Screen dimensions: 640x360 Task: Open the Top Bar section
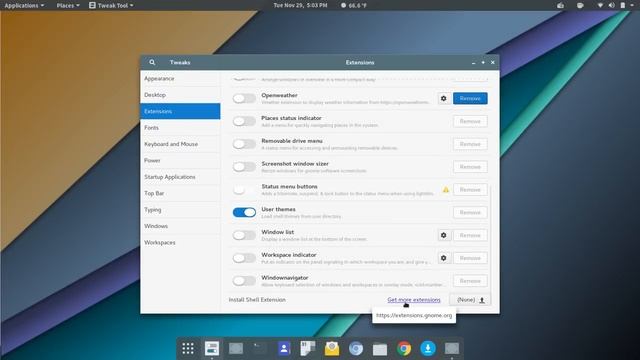[180, 193]
